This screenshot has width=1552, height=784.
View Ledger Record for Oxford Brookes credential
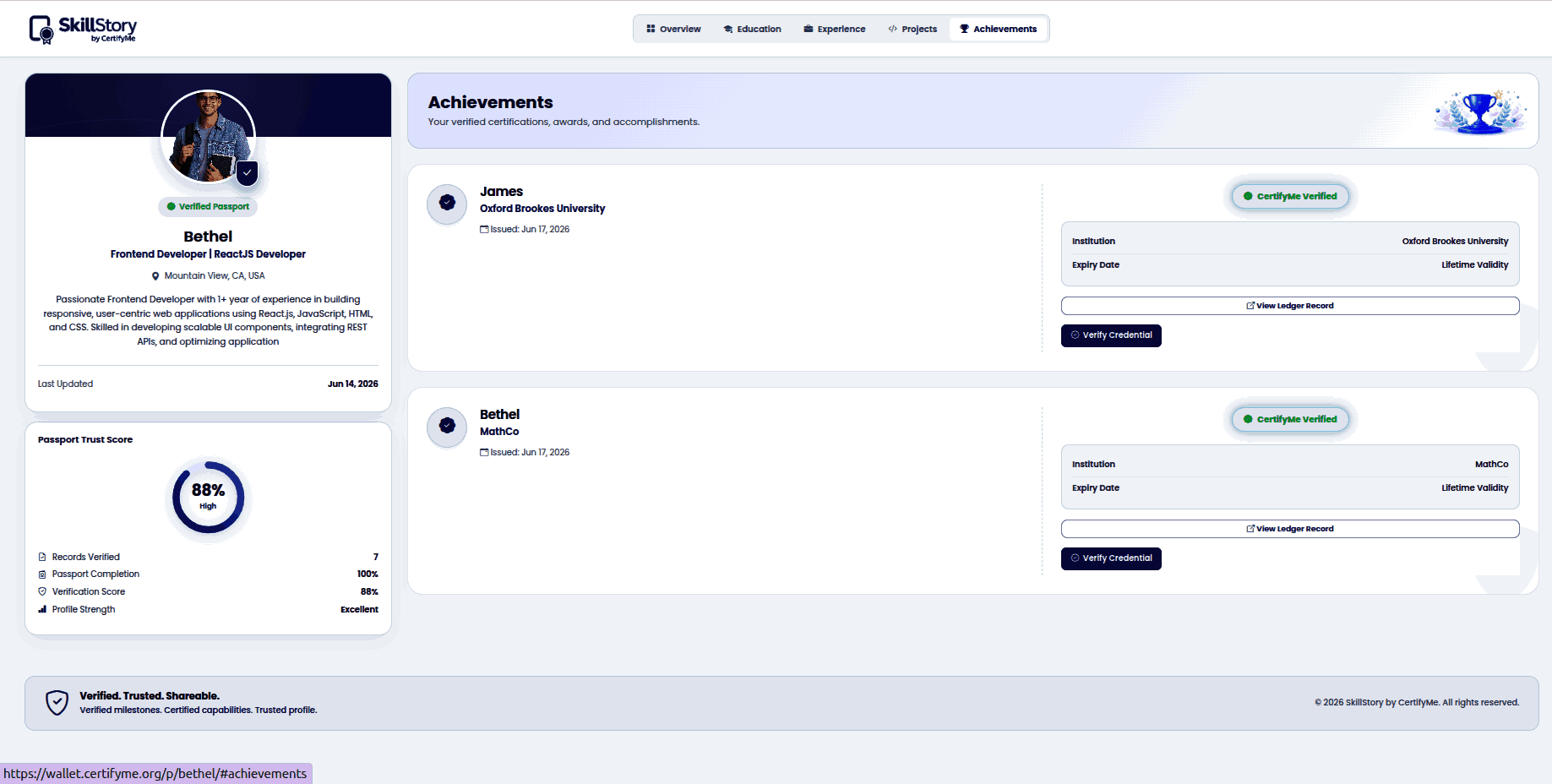(x=1290, y=306)
